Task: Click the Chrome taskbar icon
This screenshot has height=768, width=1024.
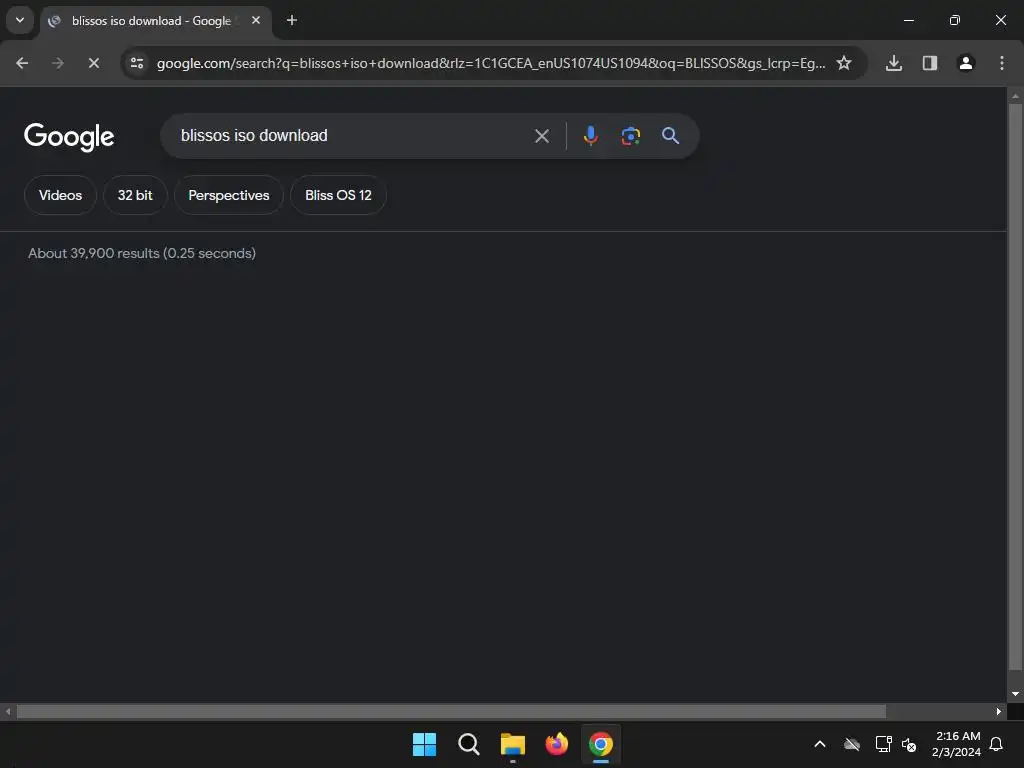Action: (x=601, y=744)
